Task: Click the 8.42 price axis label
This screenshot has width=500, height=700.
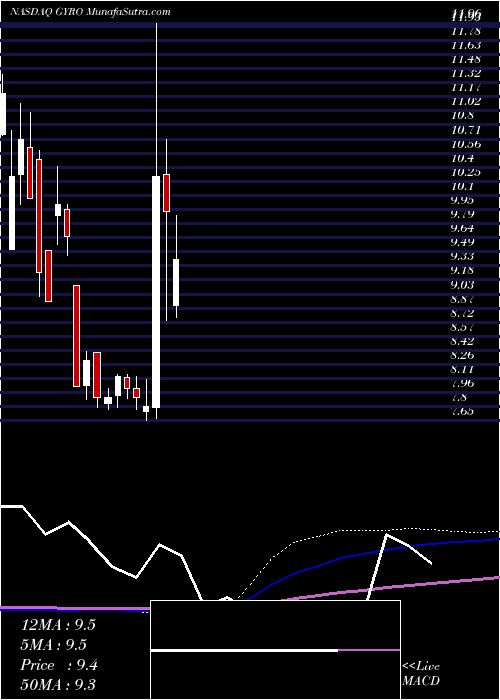Action: [462, 342]
